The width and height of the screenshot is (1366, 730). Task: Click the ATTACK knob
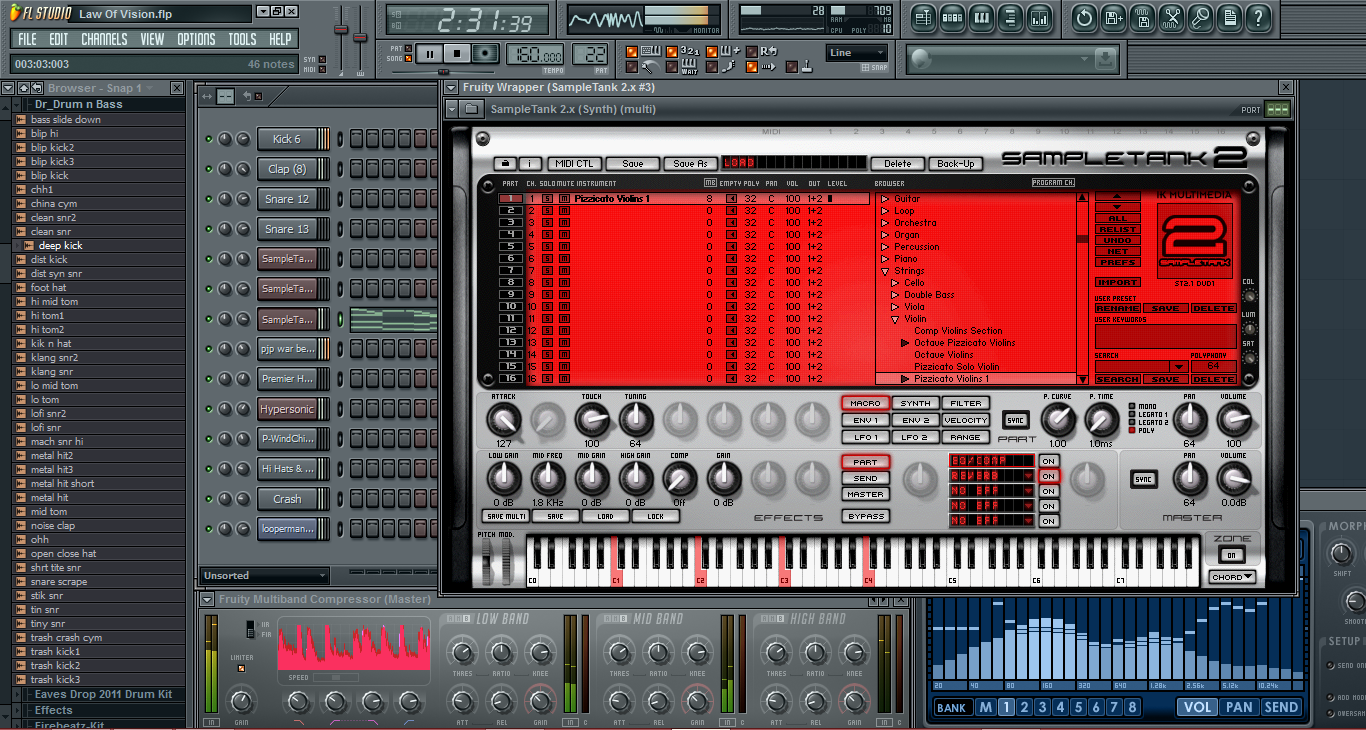[504, 420]
